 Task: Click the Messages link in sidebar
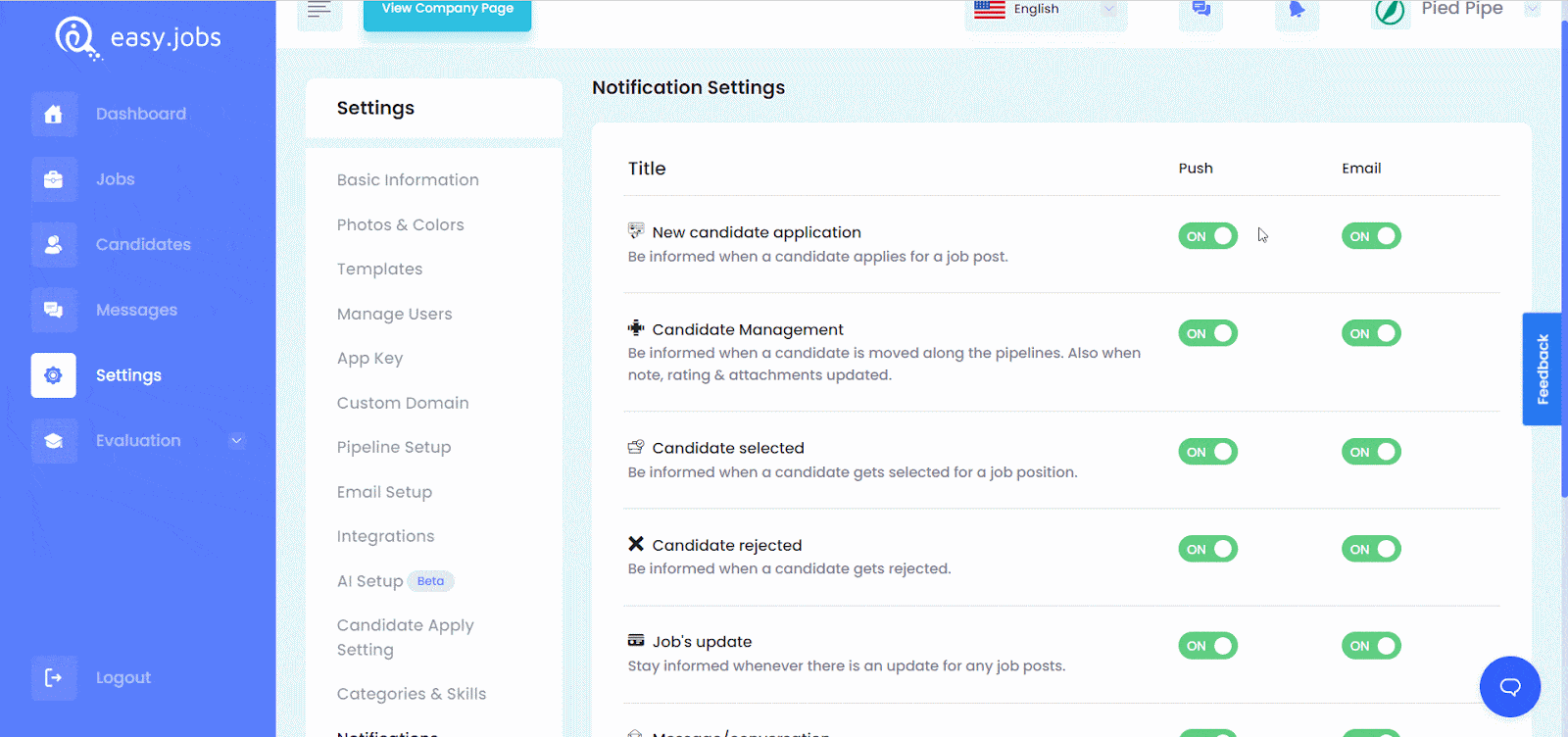pos(136,310)
